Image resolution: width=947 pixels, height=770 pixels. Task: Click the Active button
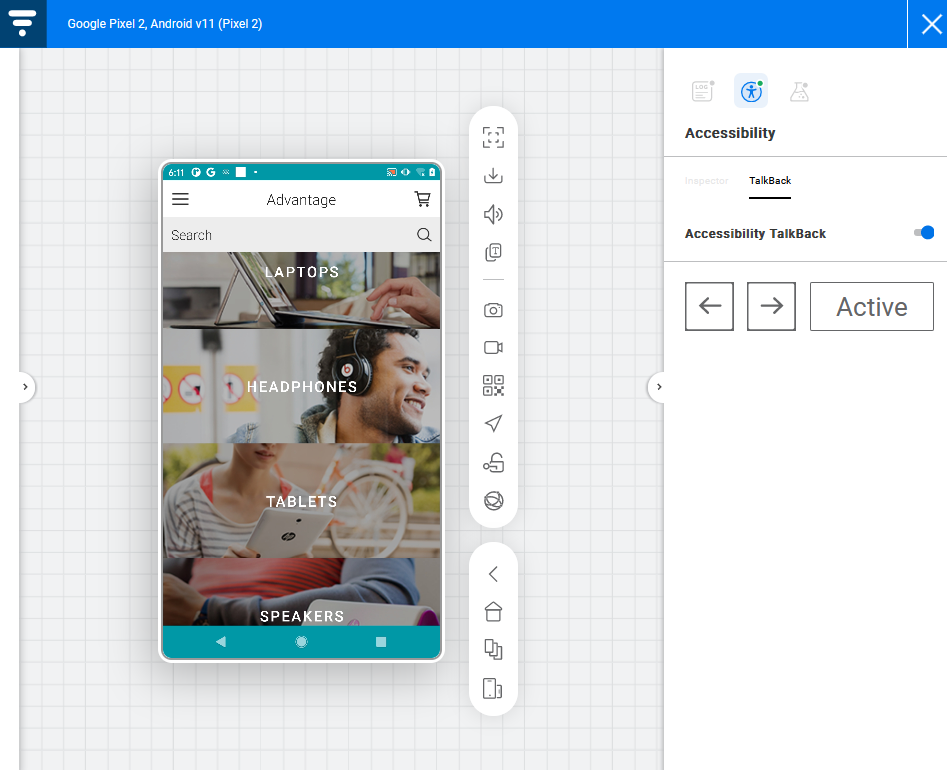[x=871, y=306]
